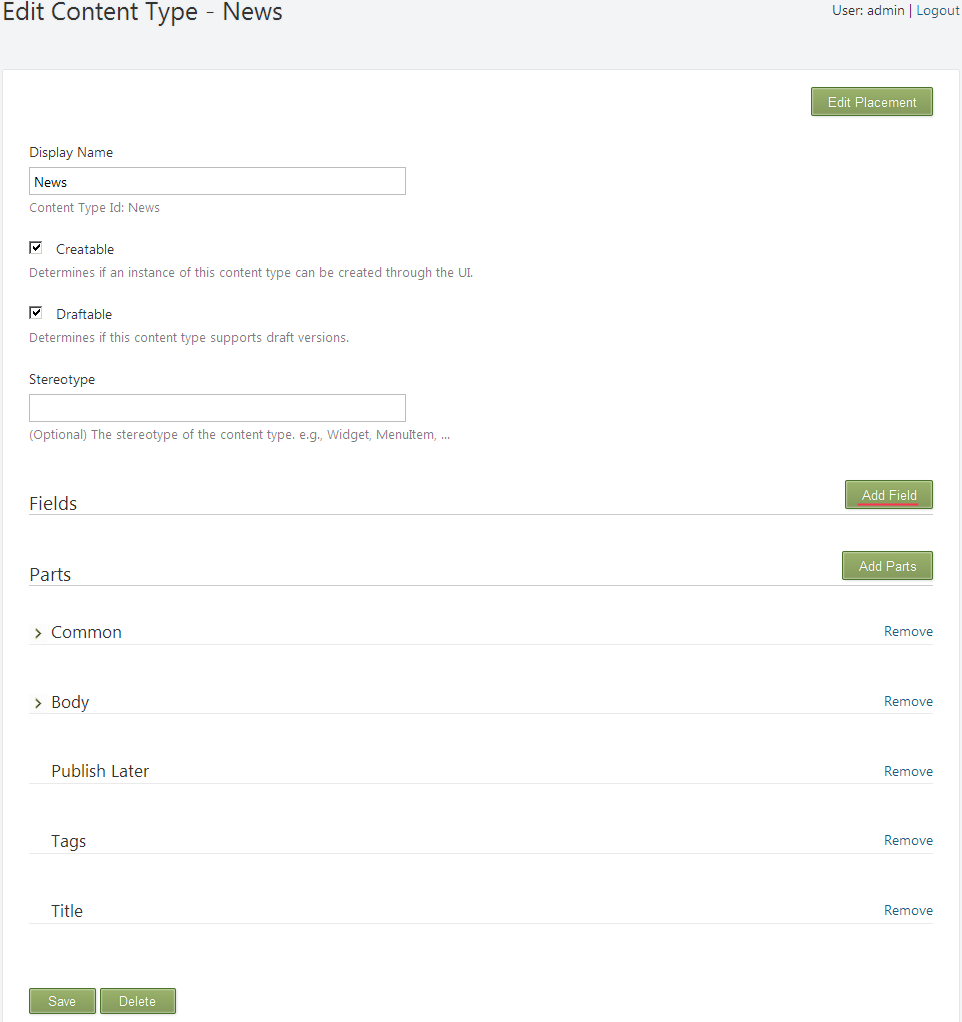Click the Publish Later part title

100,771
